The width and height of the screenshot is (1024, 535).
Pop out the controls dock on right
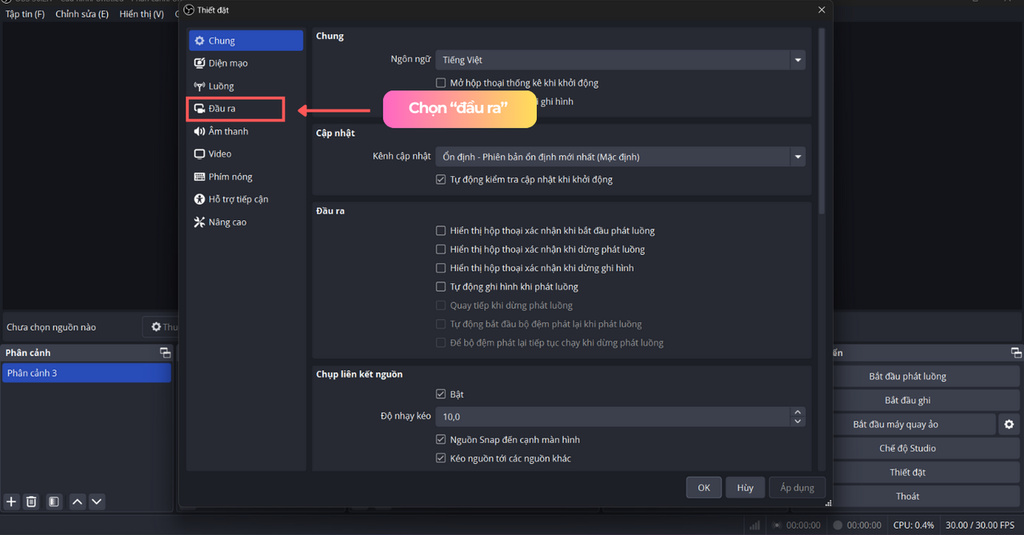[1016, 353]
